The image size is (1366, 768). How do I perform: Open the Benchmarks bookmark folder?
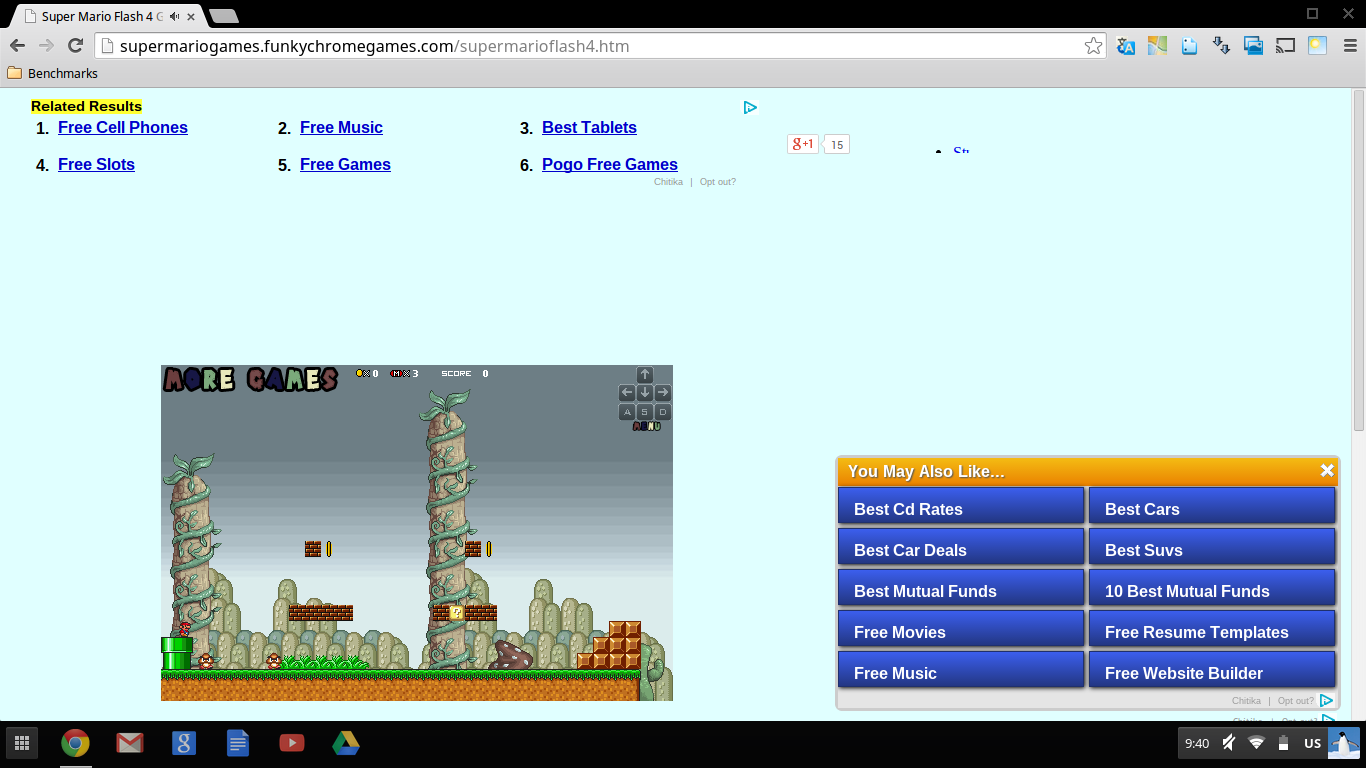(x=52, y=73)
